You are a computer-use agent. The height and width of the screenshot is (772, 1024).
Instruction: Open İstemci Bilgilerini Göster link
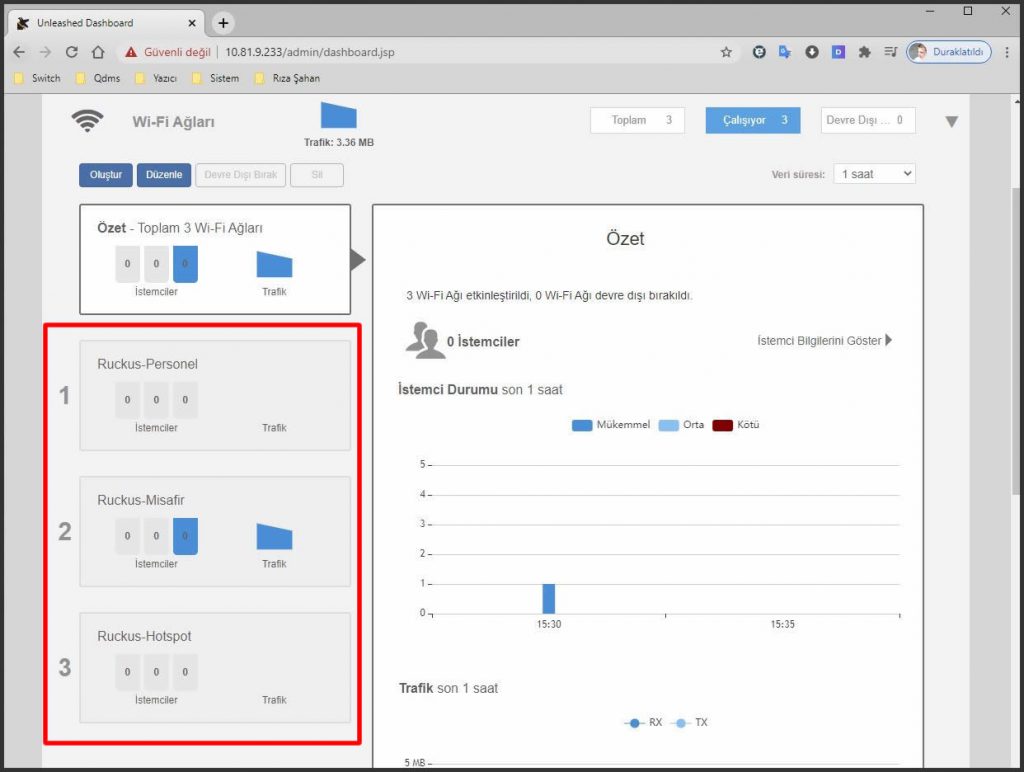(x=824, y=340)
